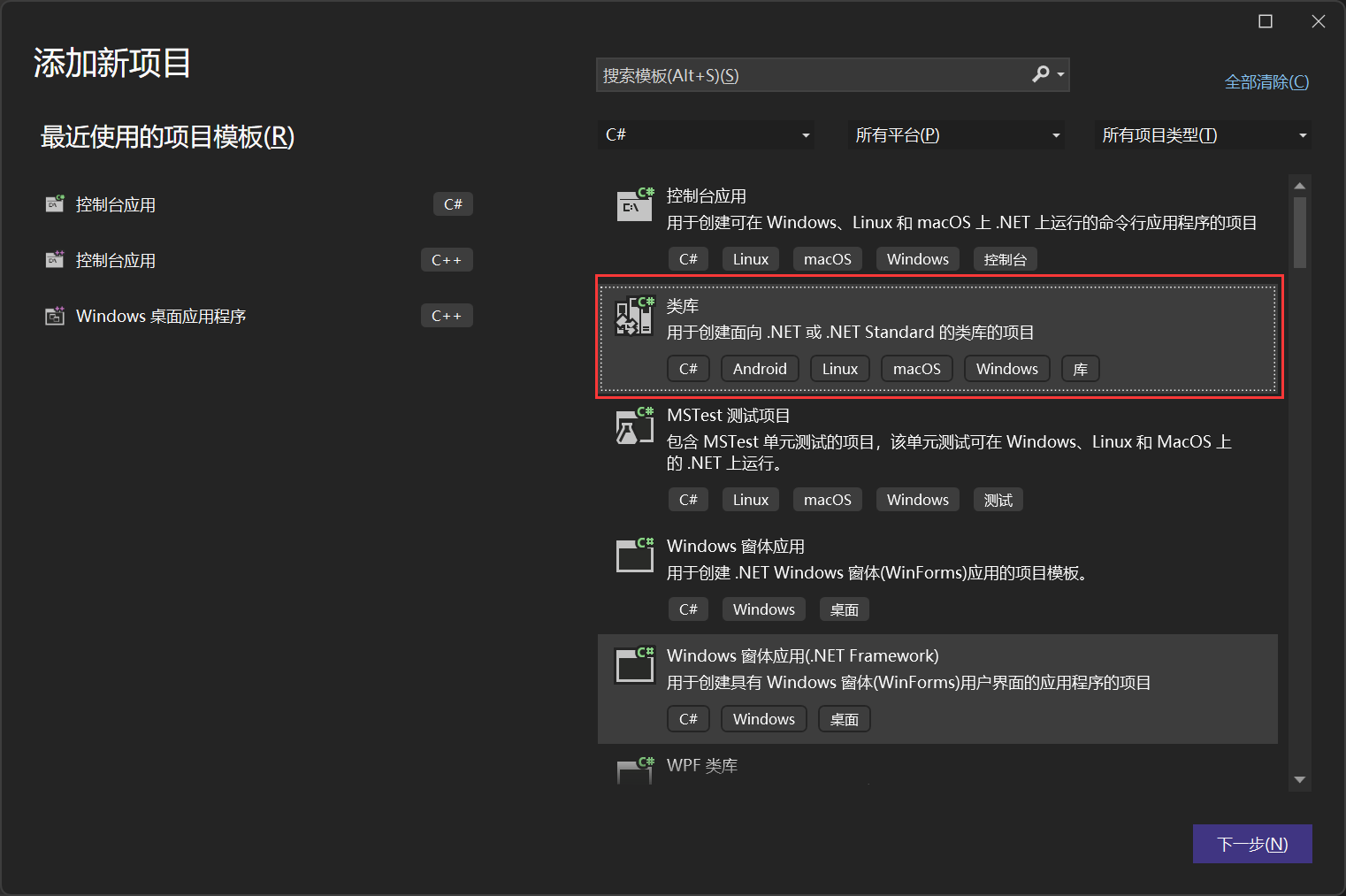Screen dimensions: 1346x896
Task: Open the 所有项目类型 dropdown
Action: point(1203,134)
